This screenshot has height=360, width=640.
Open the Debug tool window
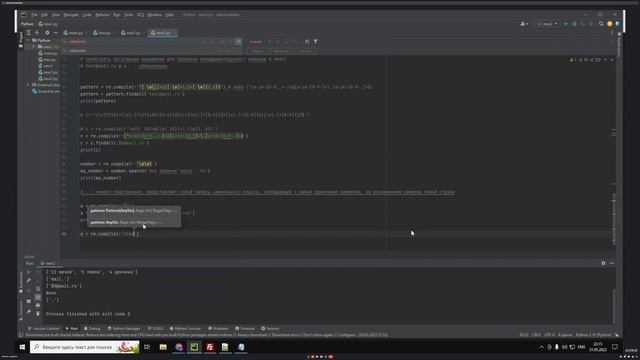tap(92, 329)
